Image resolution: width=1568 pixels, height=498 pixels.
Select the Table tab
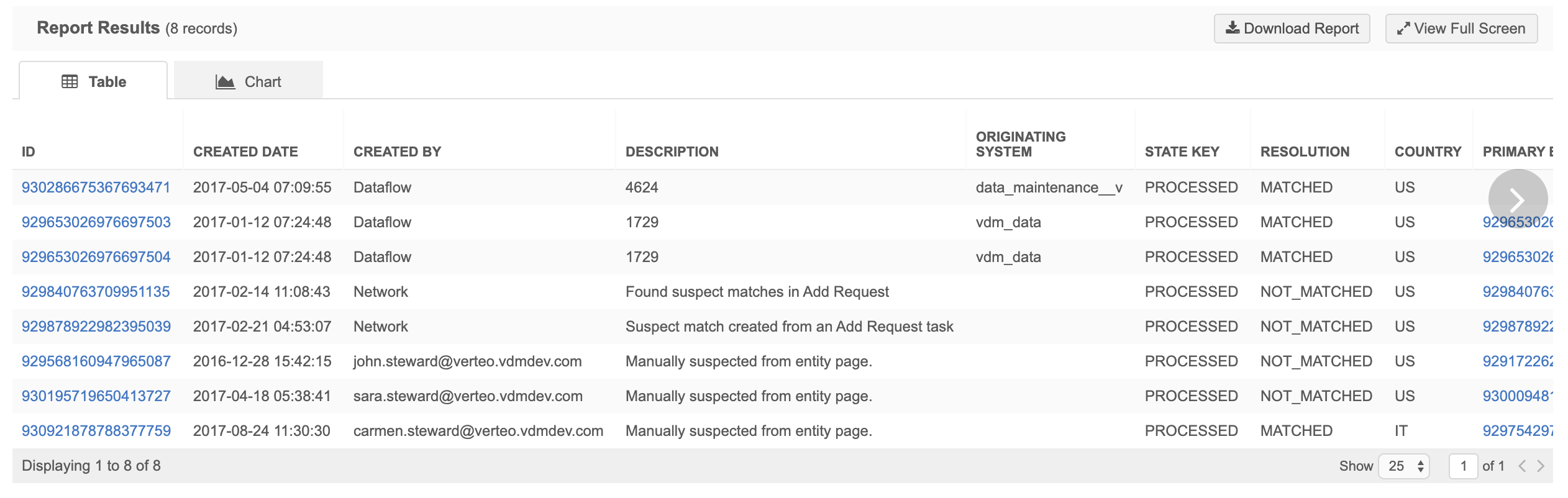94,81
